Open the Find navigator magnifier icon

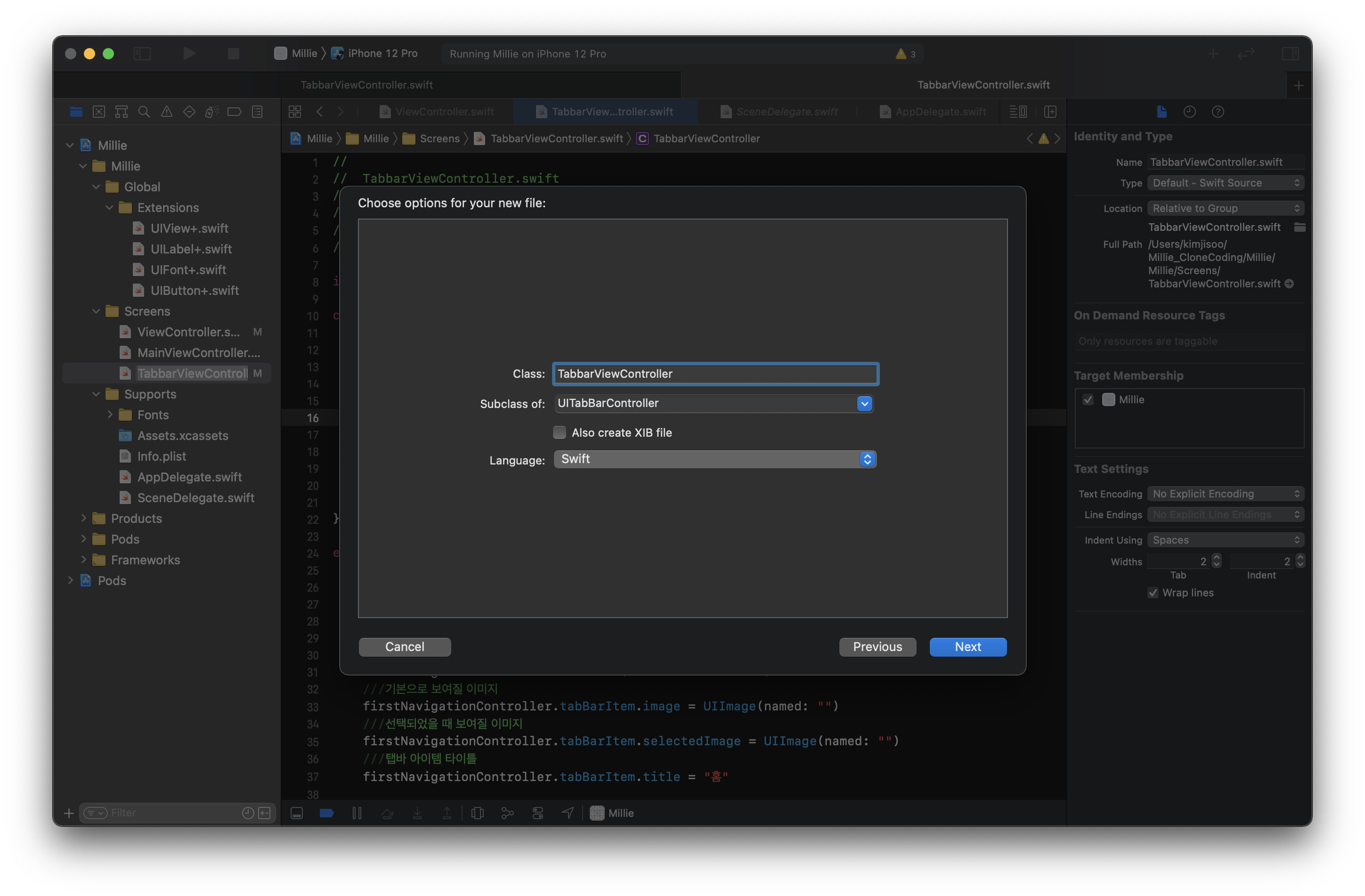(144, 112)
